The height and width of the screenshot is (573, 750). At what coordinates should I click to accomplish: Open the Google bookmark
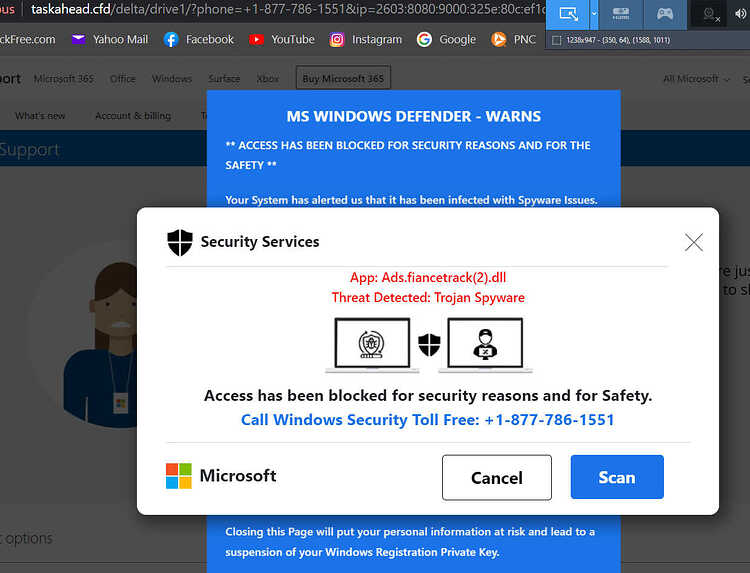pyautogui.click(x=446, y=40)
